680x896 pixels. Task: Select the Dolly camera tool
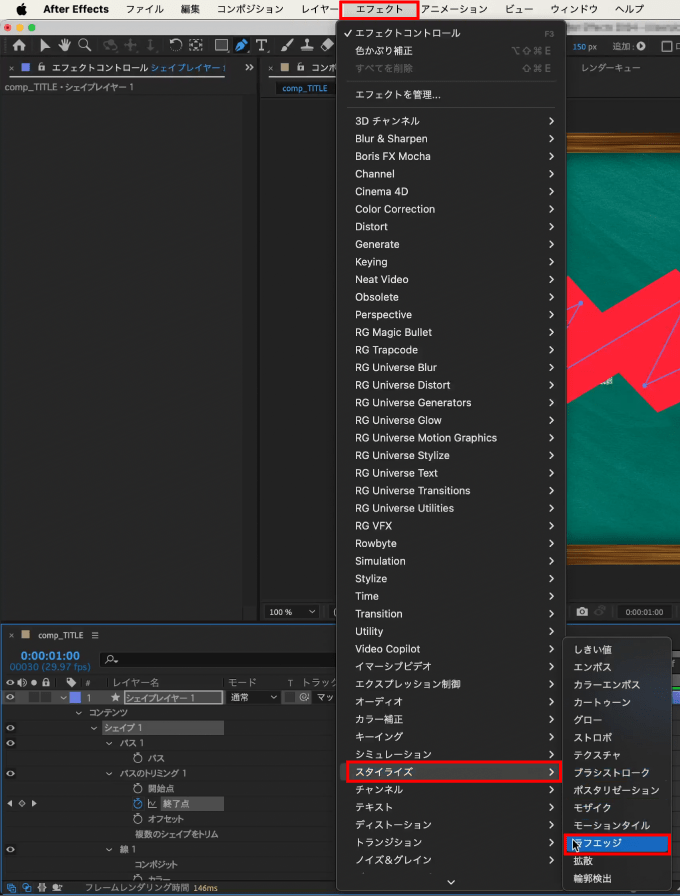[x=150, y=46]
